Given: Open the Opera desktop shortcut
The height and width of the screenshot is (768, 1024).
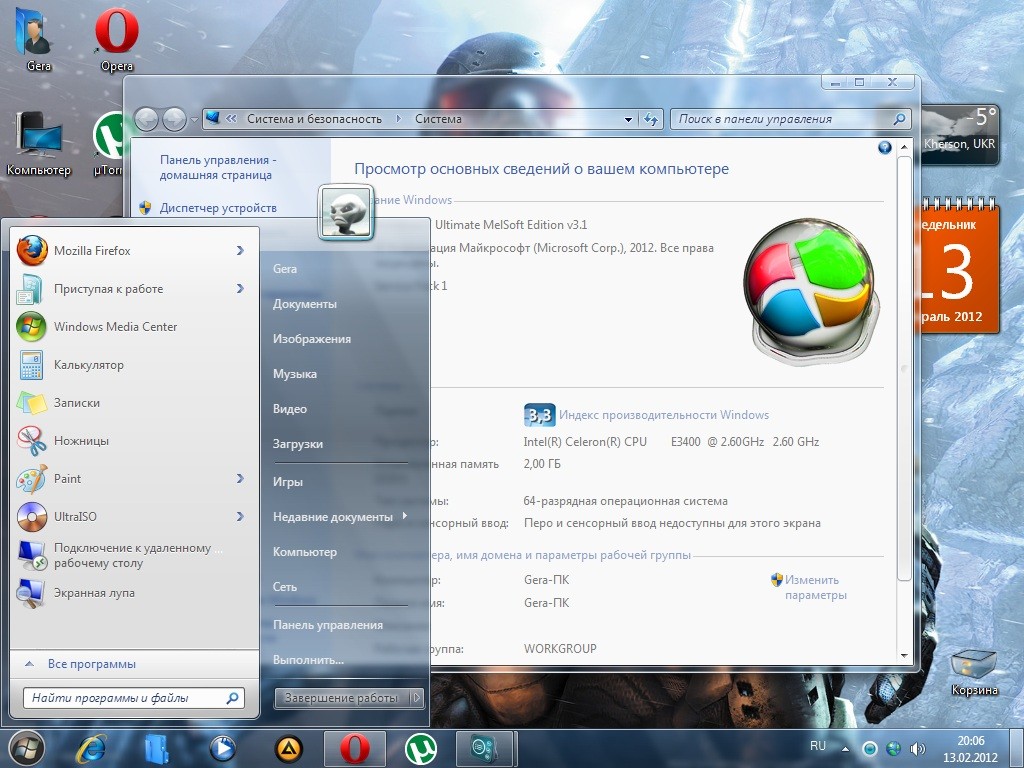Looking at the screenshot, I should pos(117,39).
